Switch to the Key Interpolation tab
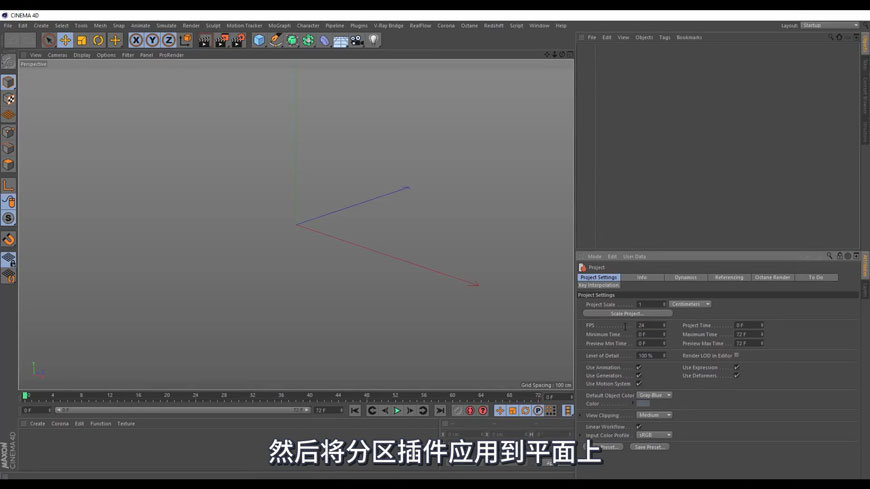This screenshot has height=489, width=870. [598, 285]
